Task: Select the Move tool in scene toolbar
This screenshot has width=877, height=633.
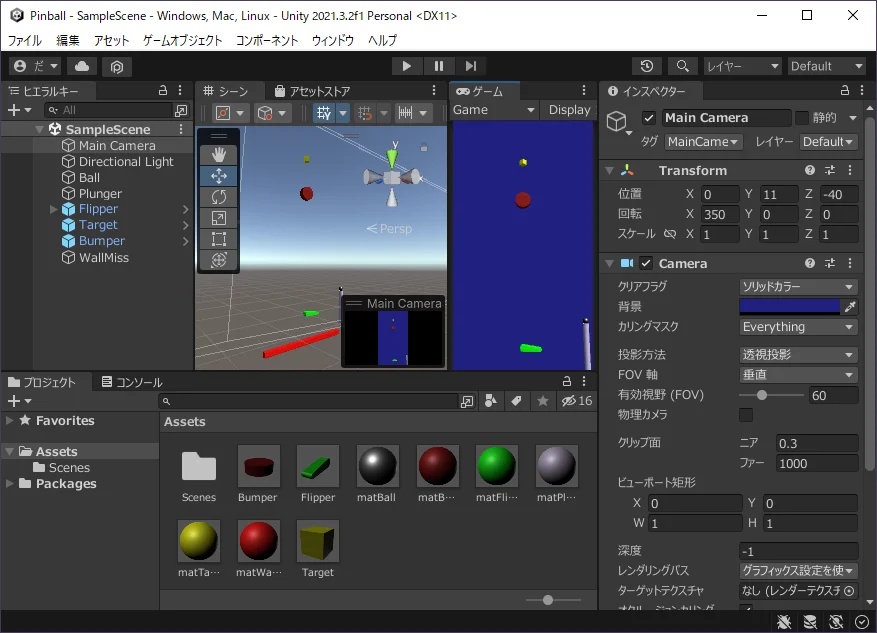Action: (219, 176)
